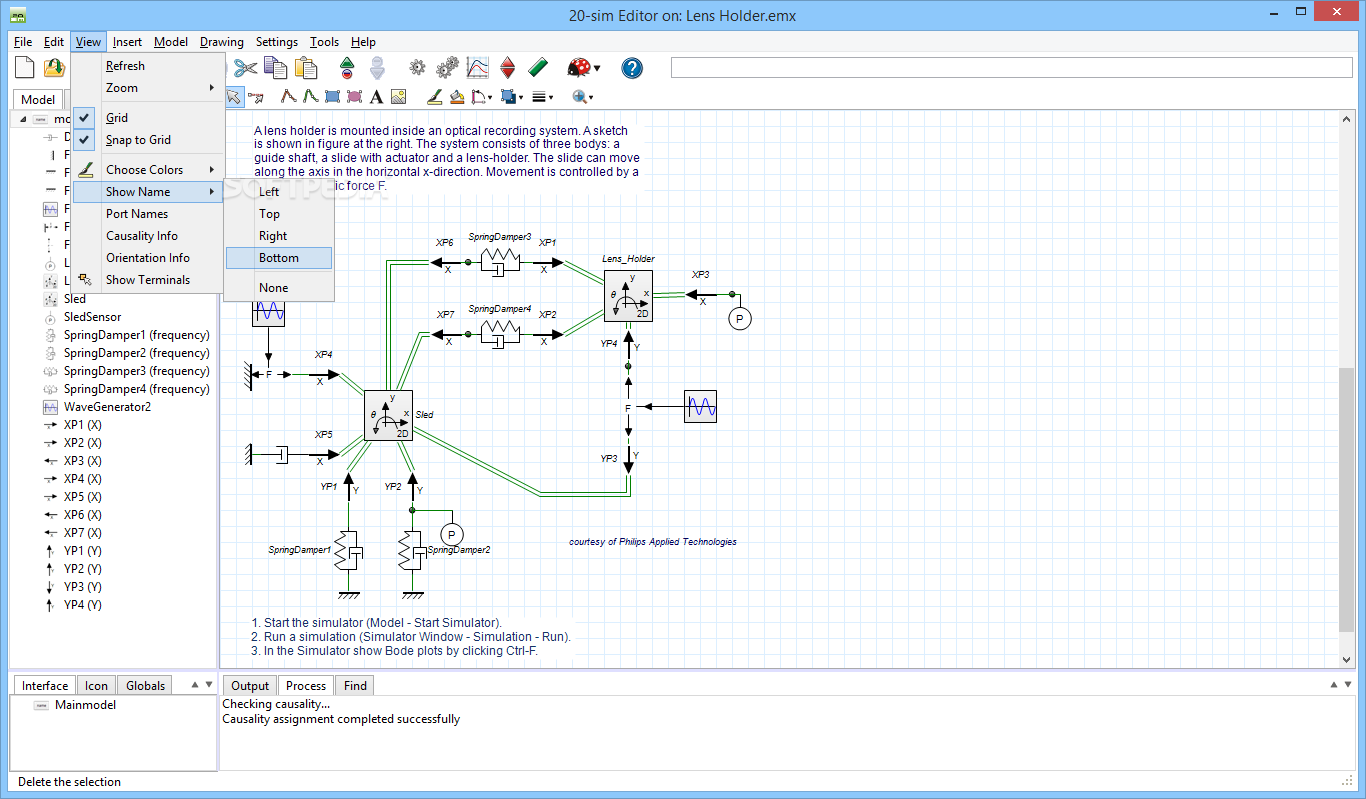
Task: Choose Left in Show Name submenu
Action: tap(279, 192)
